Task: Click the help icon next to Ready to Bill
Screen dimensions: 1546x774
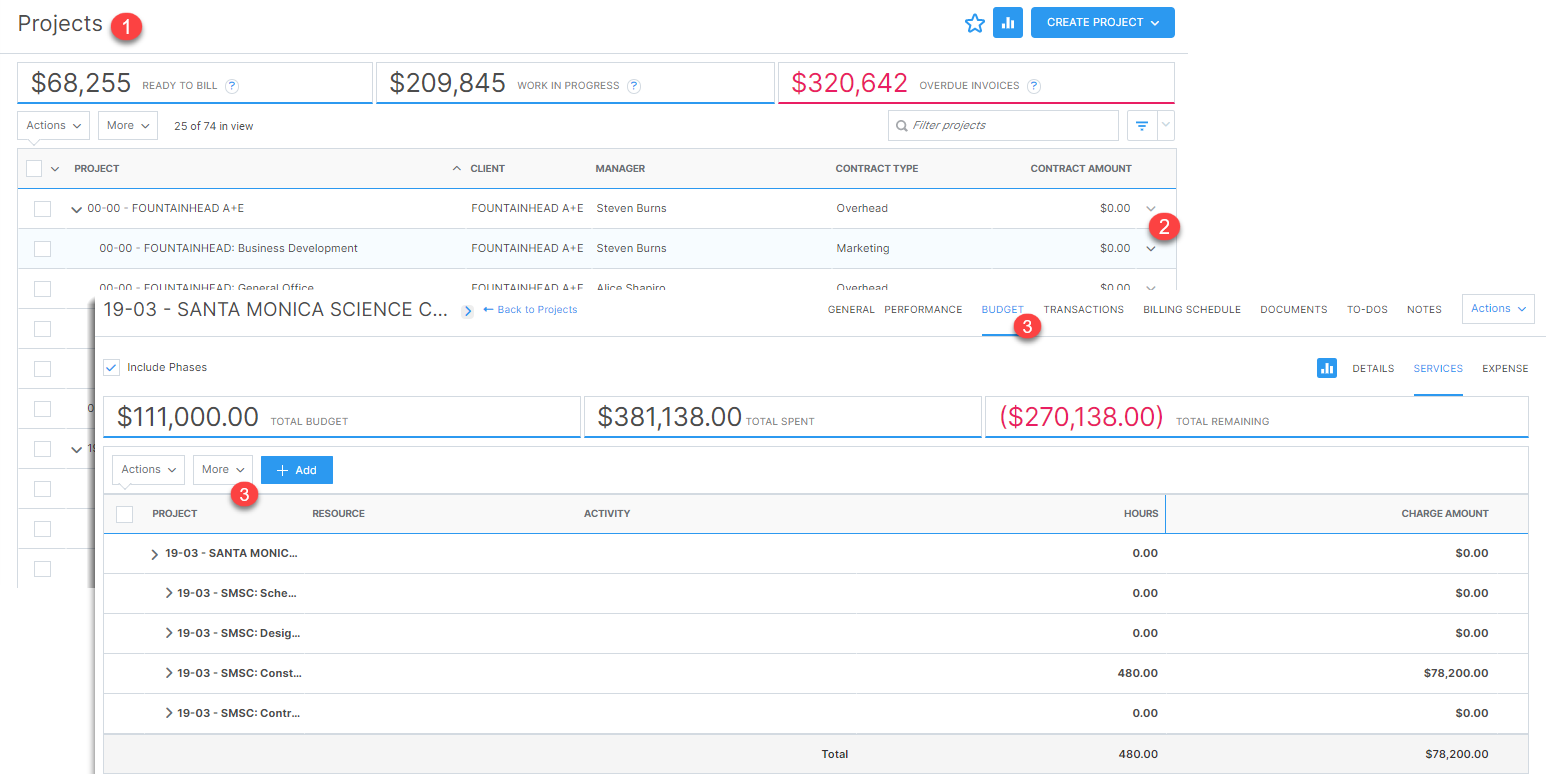Action: click(232, 86)
